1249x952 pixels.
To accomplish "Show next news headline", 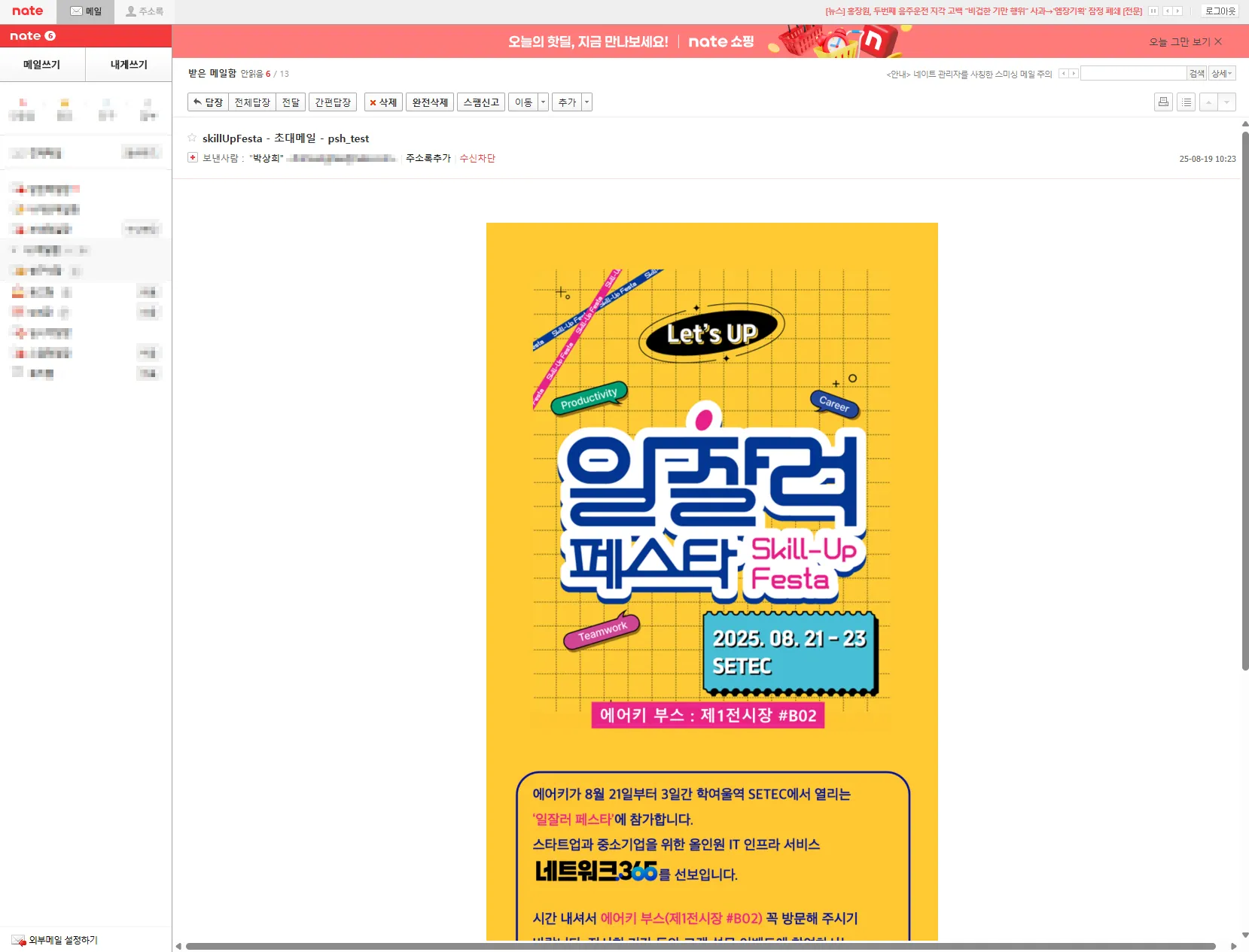I will point(1178,11).
